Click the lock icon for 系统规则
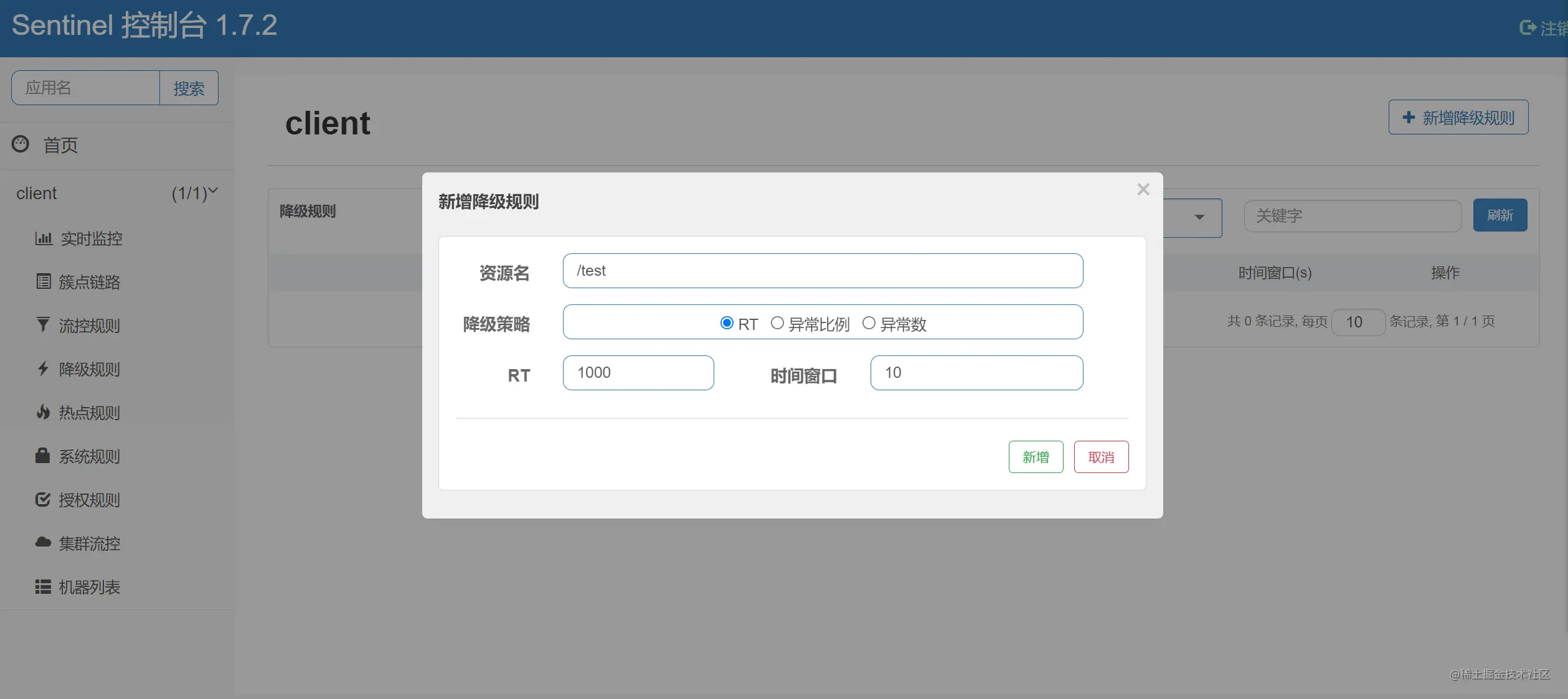 (x=42, y=455)
